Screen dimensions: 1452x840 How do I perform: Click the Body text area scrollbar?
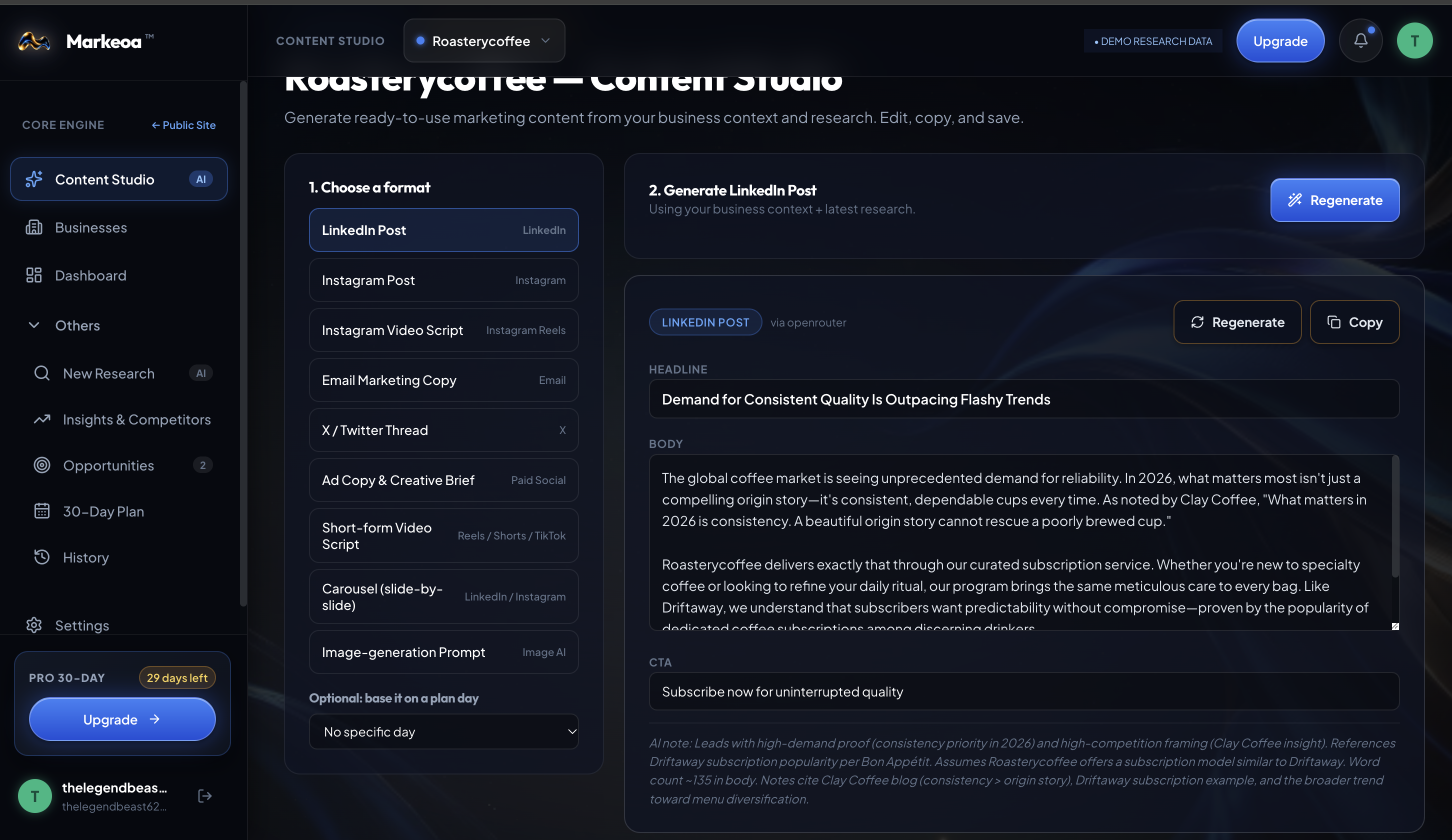point(1395,516)
